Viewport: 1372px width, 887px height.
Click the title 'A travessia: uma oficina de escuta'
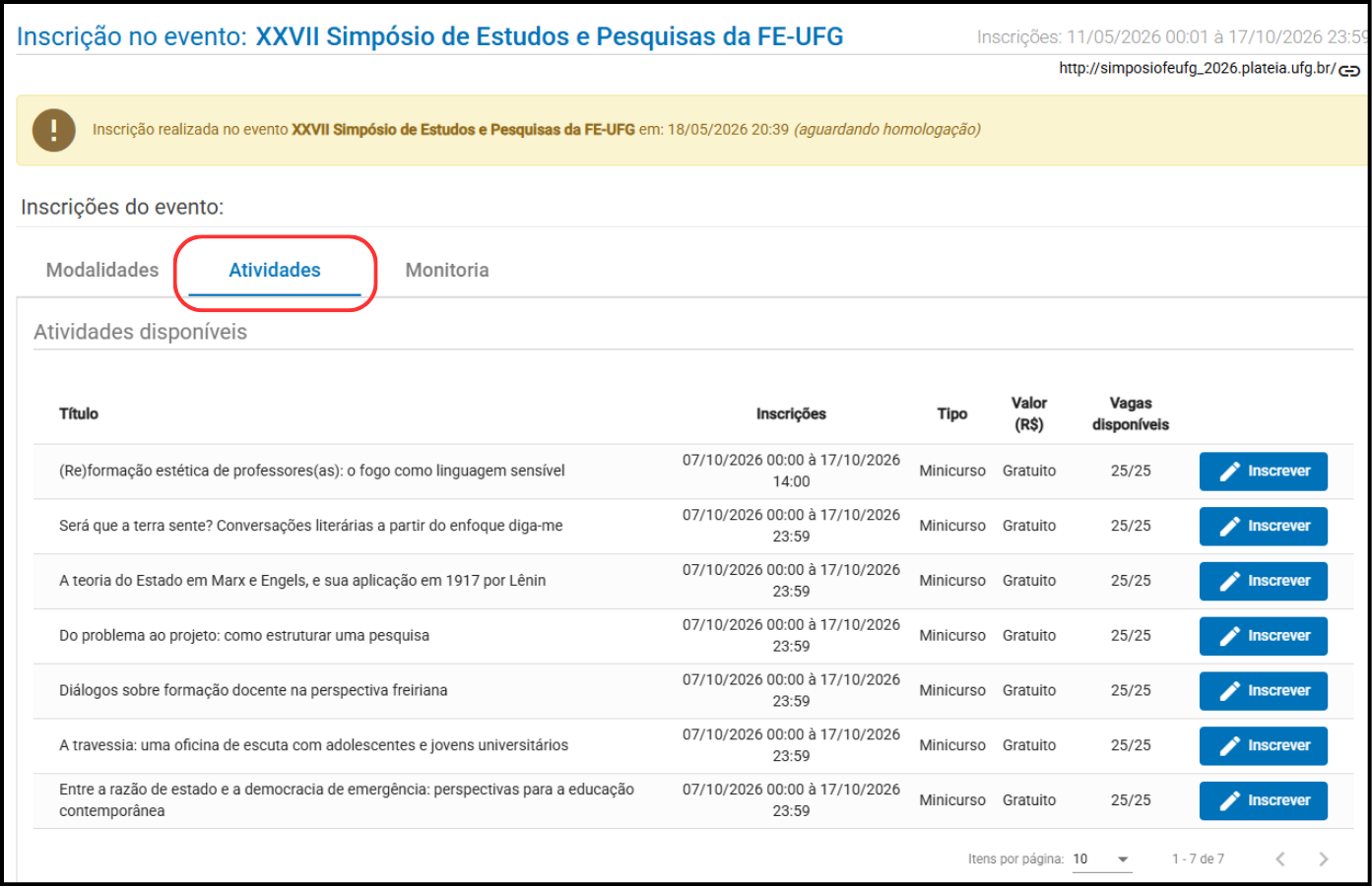pos(314,746)
